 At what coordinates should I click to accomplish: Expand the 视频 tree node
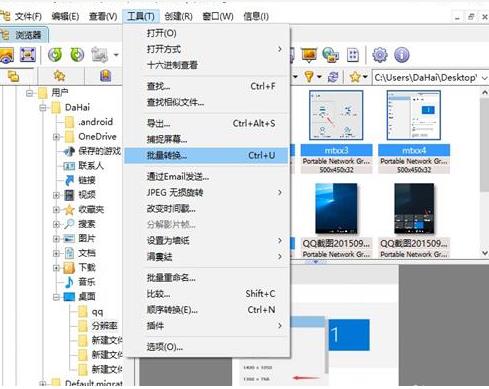[56, 195]
